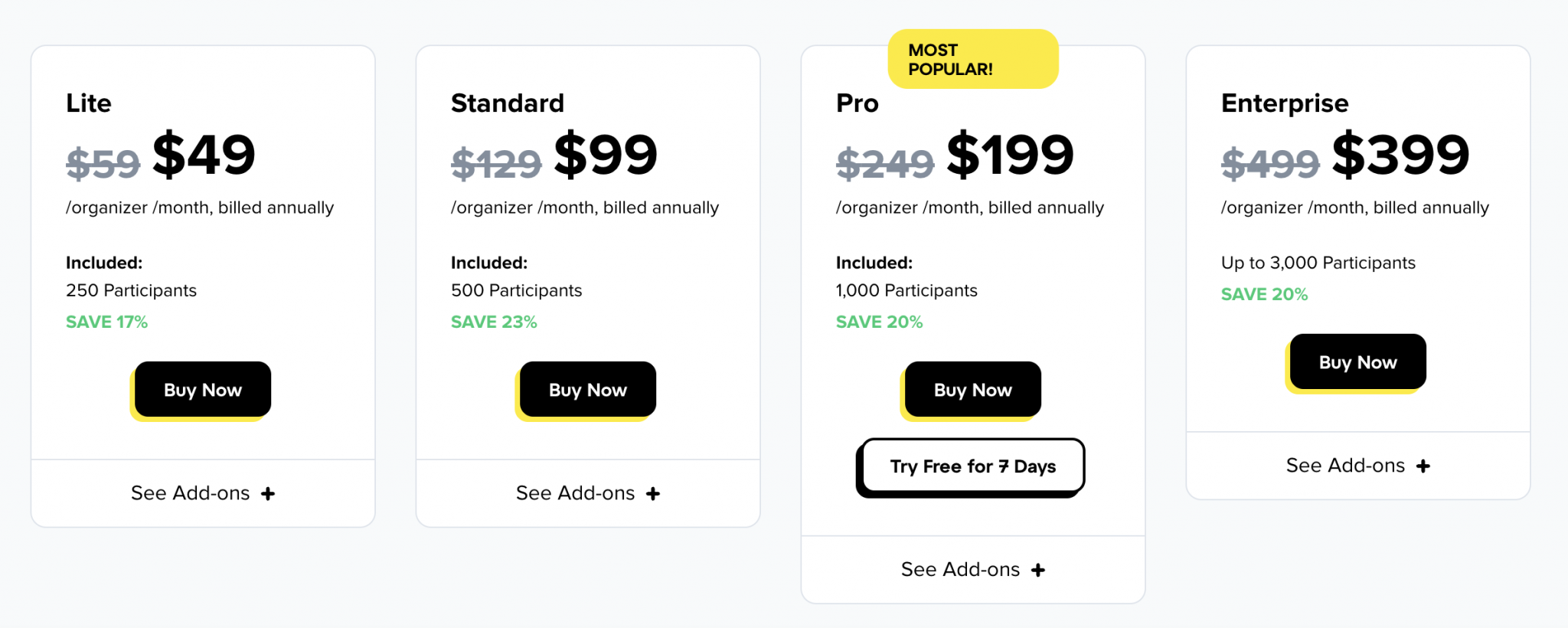Click the plus icon beside Enterprise's See Add-ons
The width and height of the screenshot is (1568, 628).
[1423, 465]
